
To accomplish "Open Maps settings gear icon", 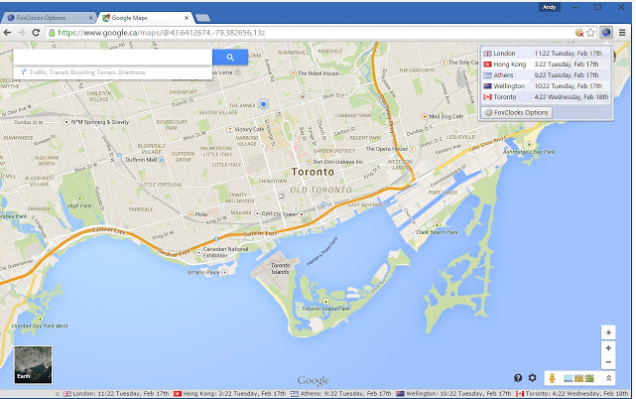I will tap(532, 378).
